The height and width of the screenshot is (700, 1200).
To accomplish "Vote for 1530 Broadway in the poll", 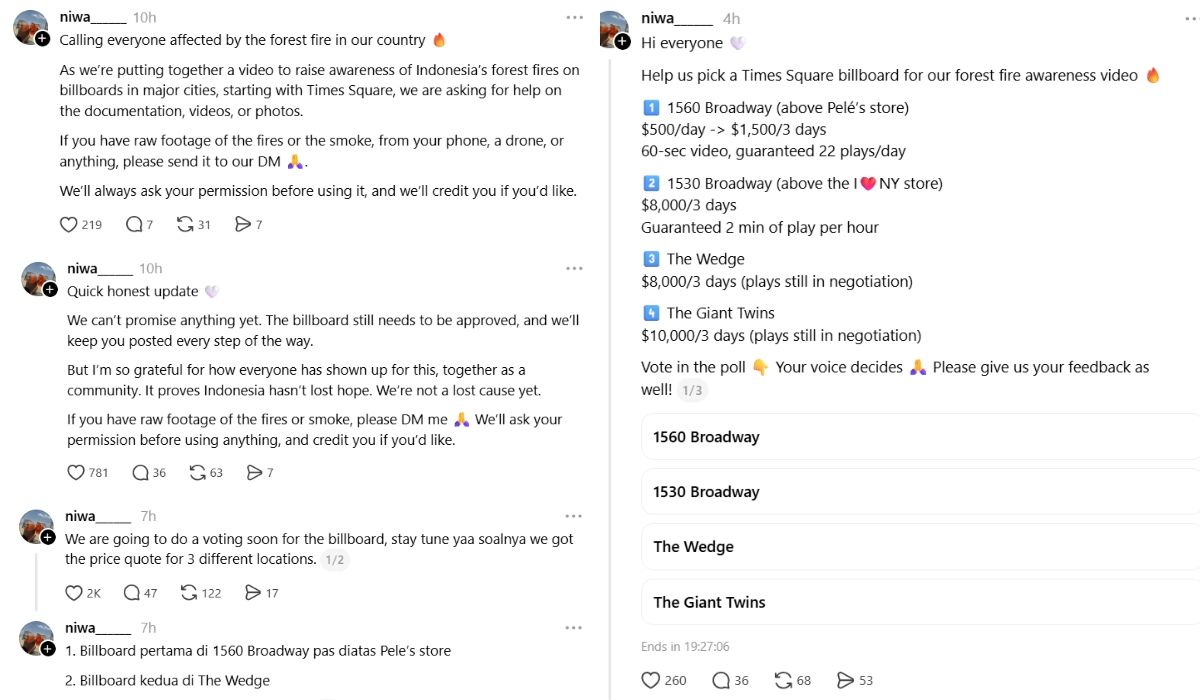I will [x=920, y=492].
